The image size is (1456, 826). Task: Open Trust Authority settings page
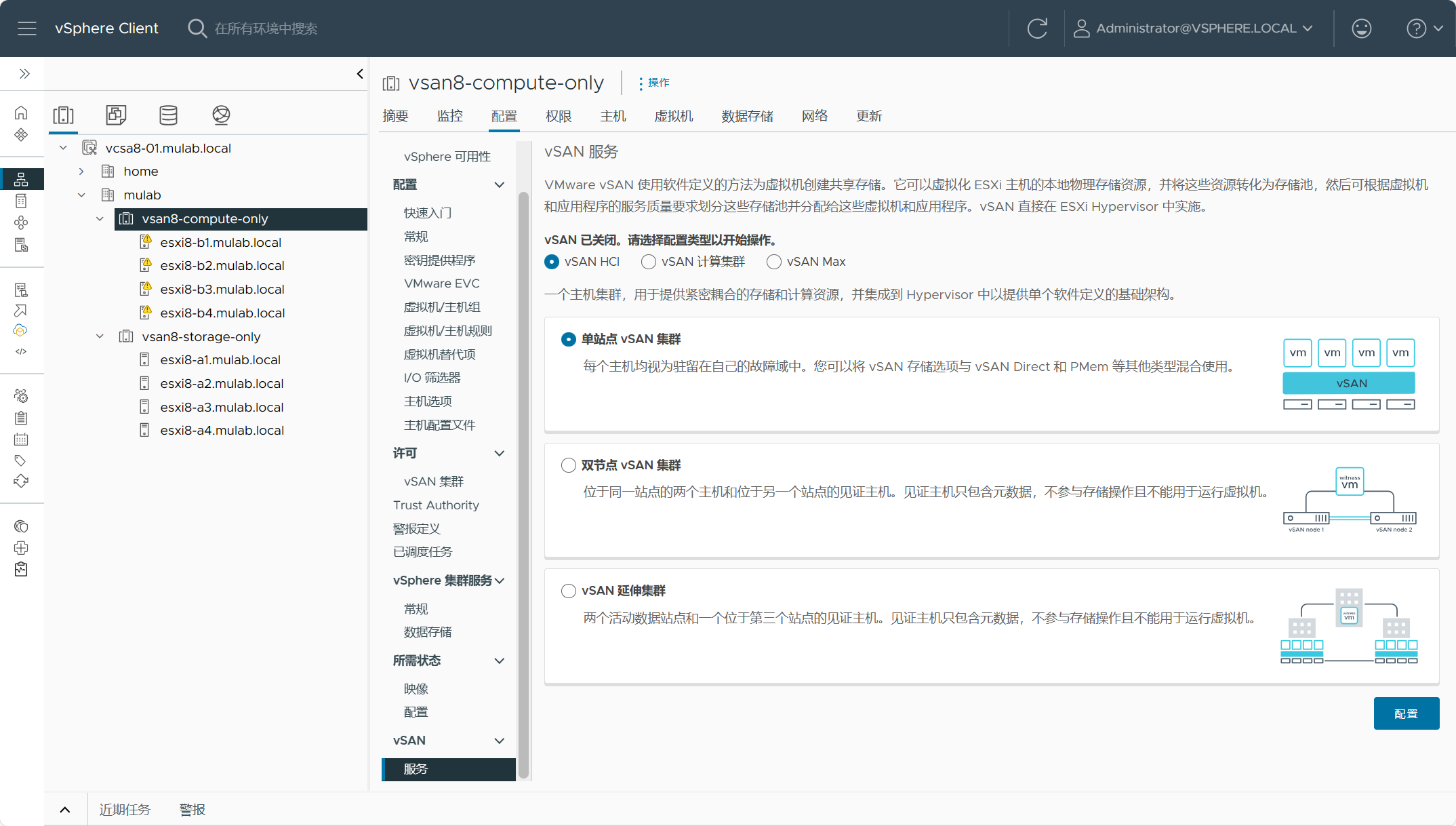436,505
